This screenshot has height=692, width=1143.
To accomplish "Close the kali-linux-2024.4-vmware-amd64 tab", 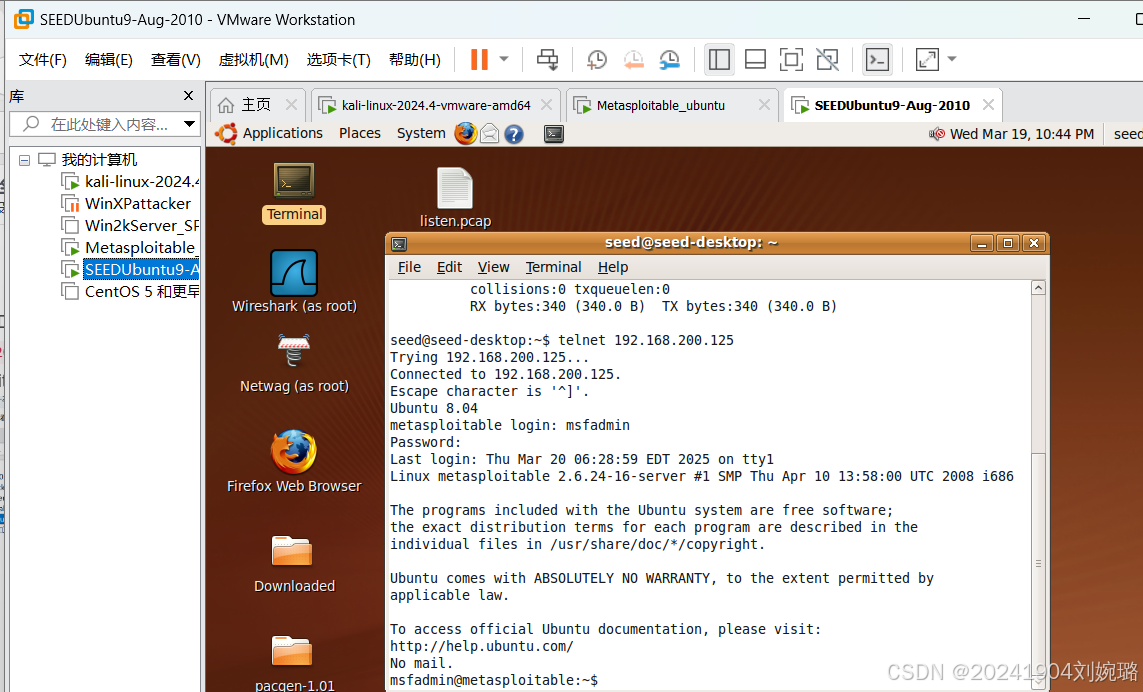I will (x=546, y=105).
